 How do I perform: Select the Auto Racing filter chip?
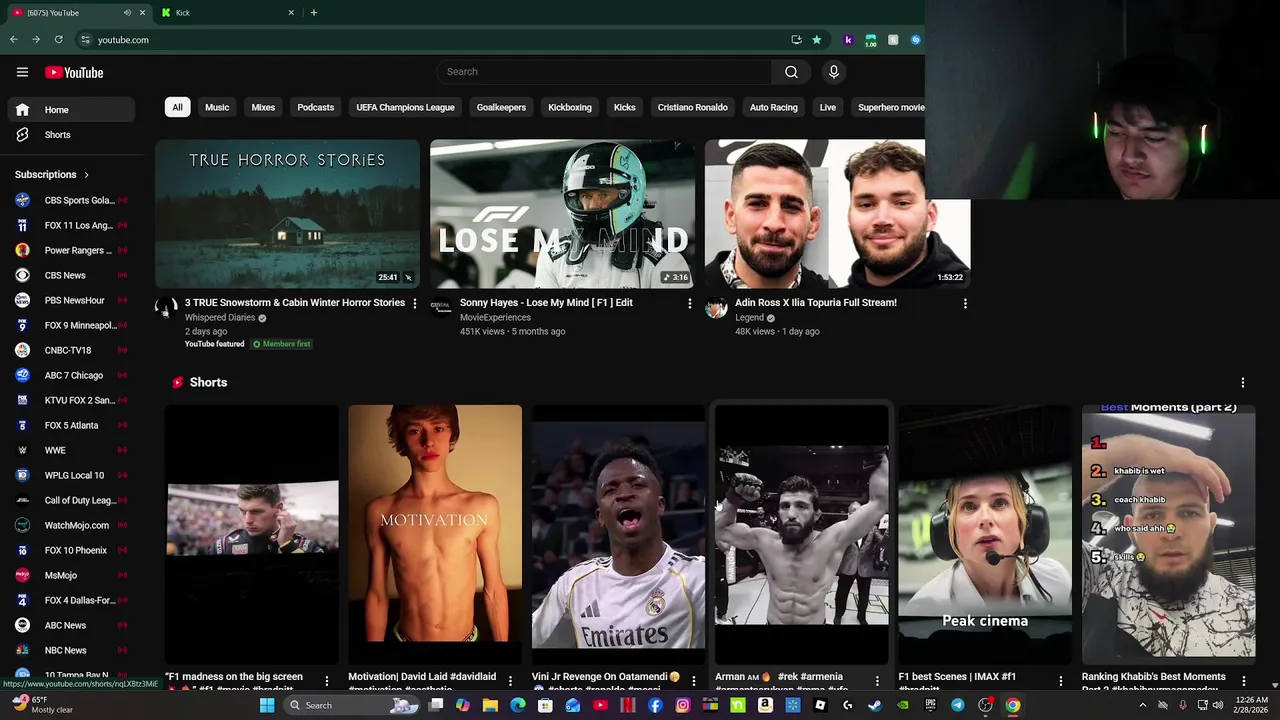pyautogui.click(x=774, y=107)
